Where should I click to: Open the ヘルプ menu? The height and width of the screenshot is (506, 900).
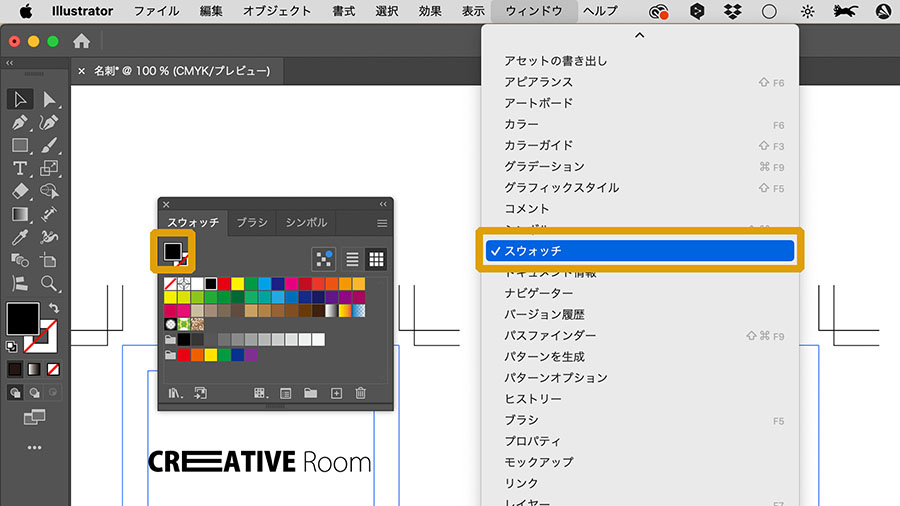pyautogui.click(x=600, y=11)
